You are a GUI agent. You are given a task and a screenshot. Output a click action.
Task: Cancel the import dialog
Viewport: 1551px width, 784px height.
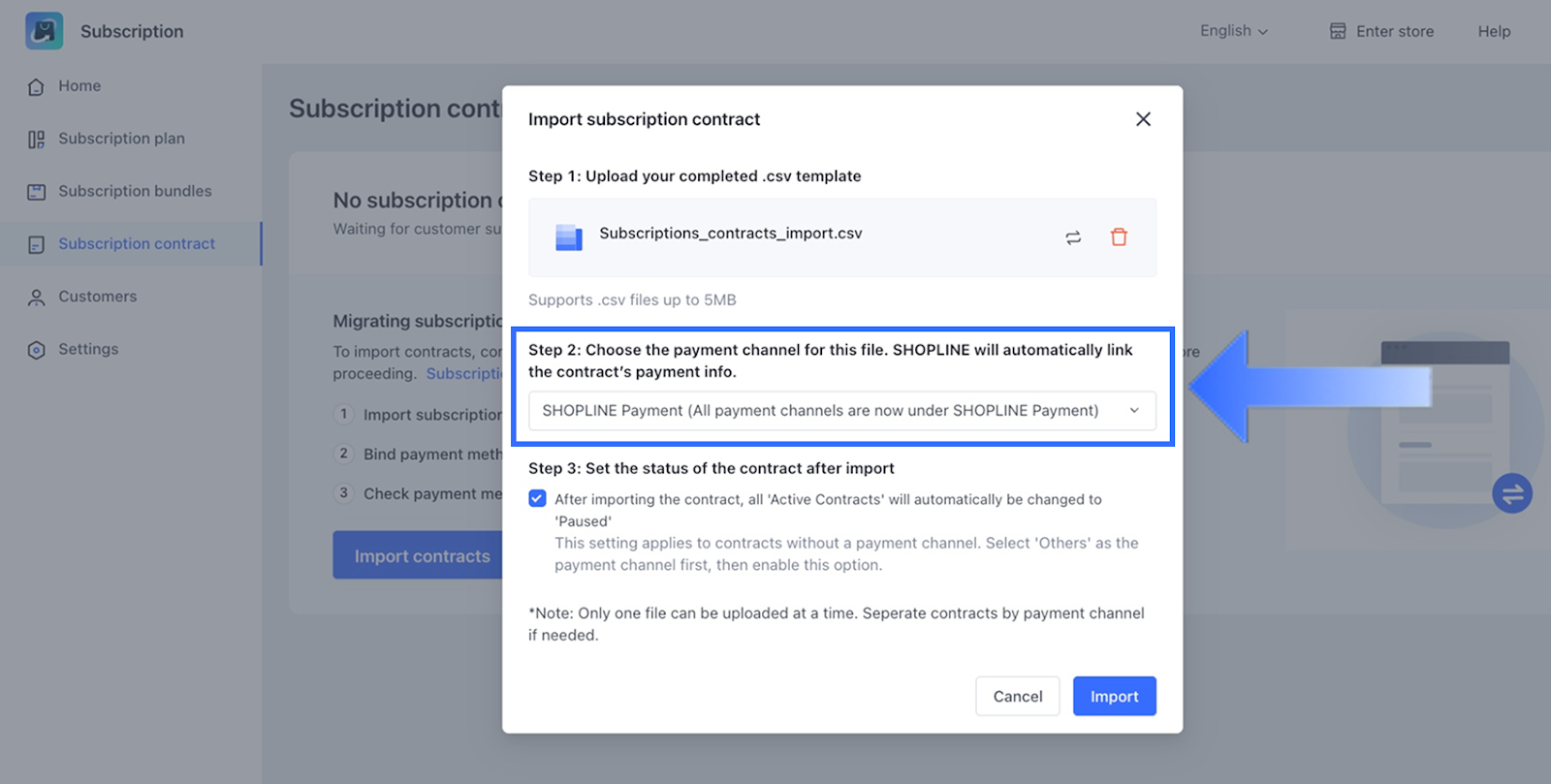point(1017,696)
